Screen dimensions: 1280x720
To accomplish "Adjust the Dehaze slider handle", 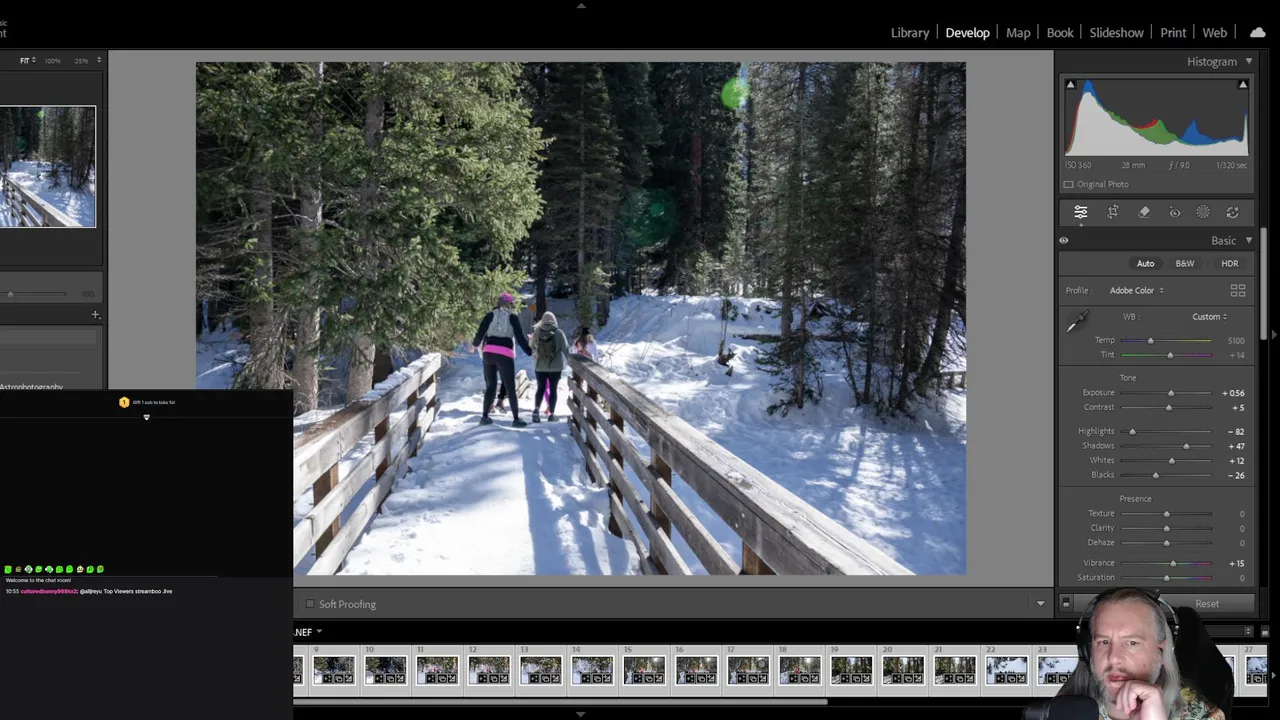I will click(1166, 543).
